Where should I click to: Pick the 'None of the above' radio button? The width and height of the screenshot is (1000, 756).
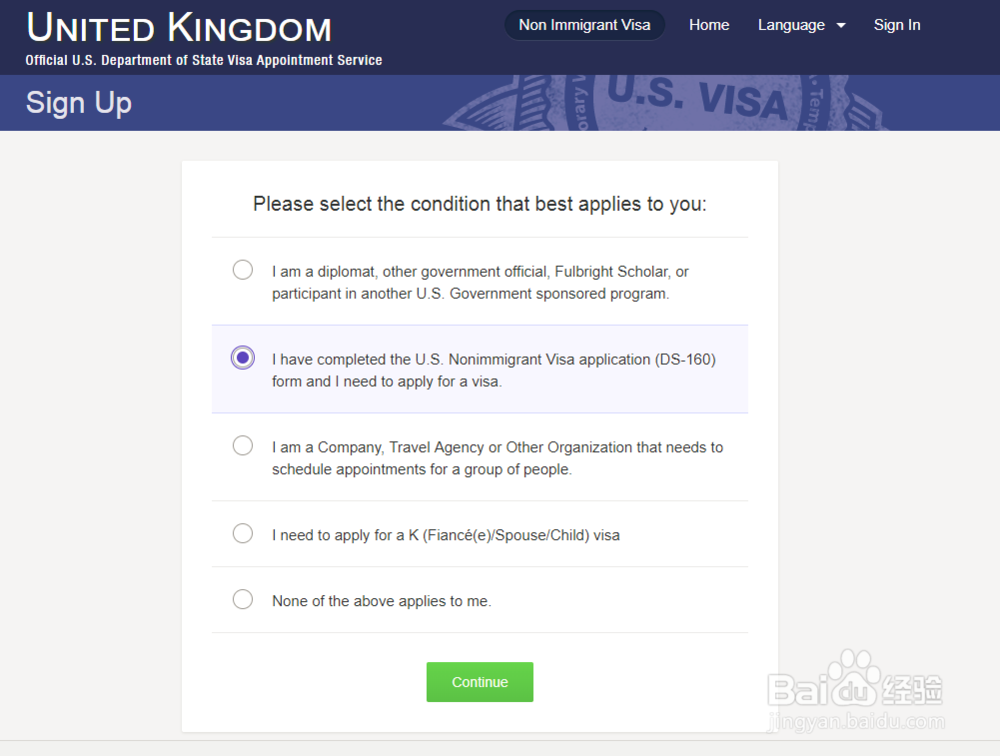(243, 600)
